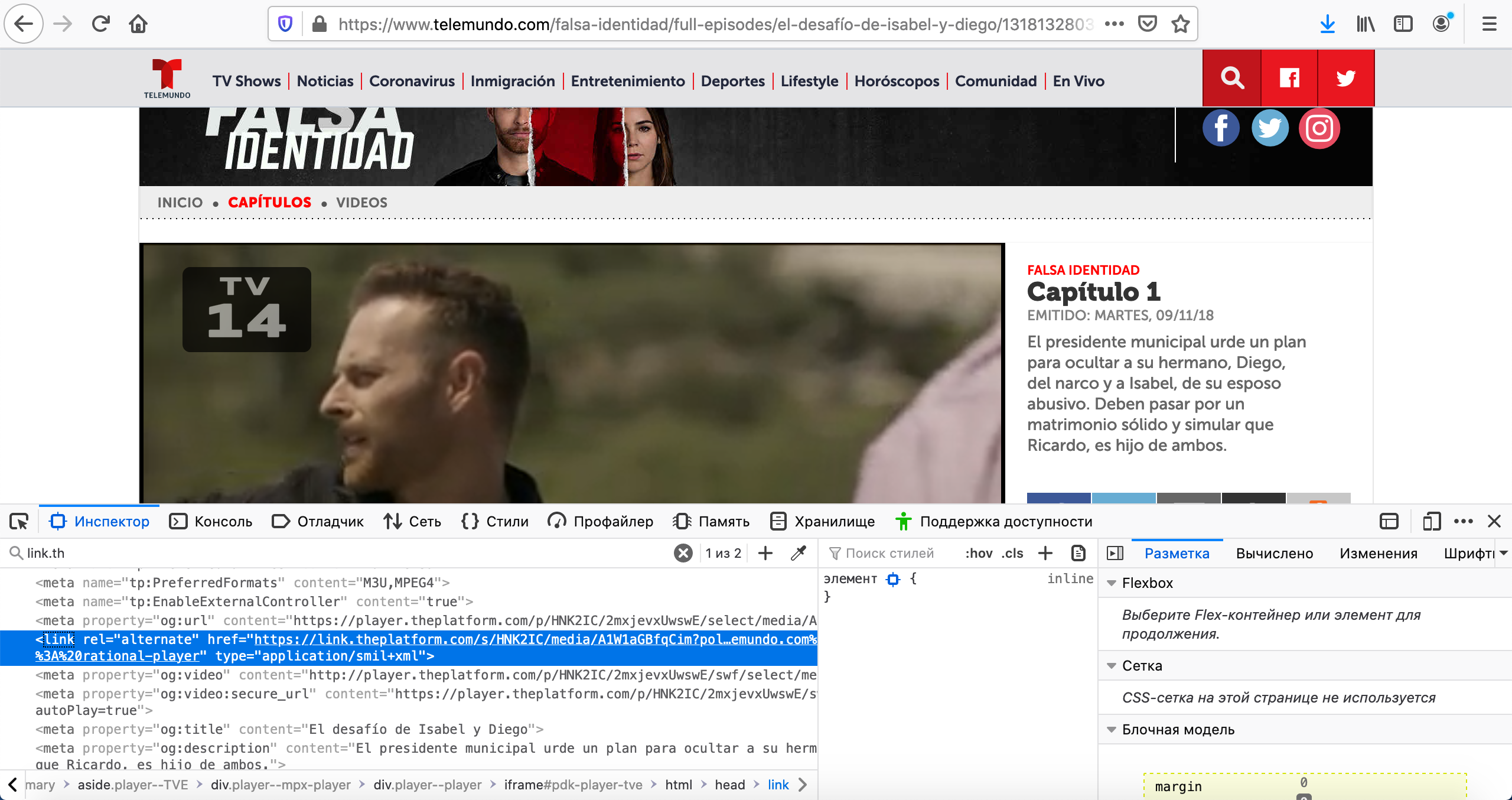1512x800 pixels.
Task: Bookmark page with the star icon
Action: point(1180,24)
